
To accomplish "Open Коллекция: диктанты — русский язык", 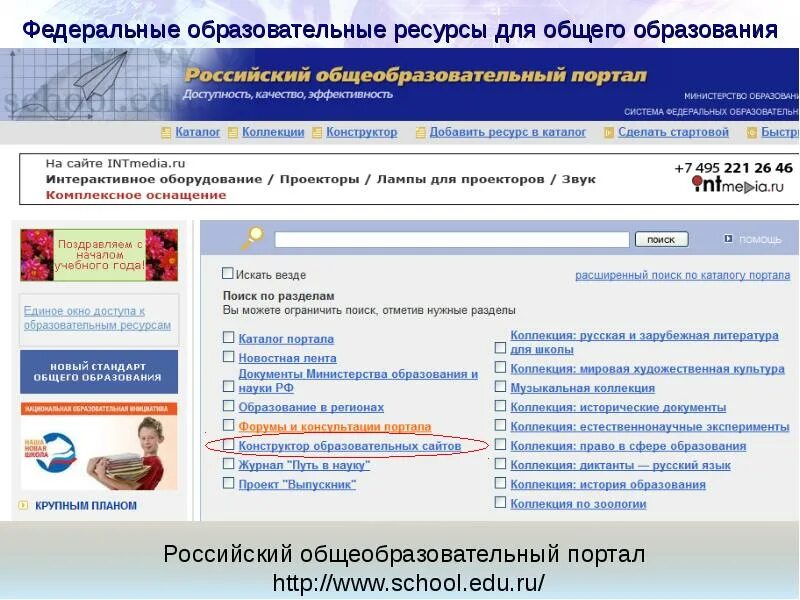I will click(620, 465).
